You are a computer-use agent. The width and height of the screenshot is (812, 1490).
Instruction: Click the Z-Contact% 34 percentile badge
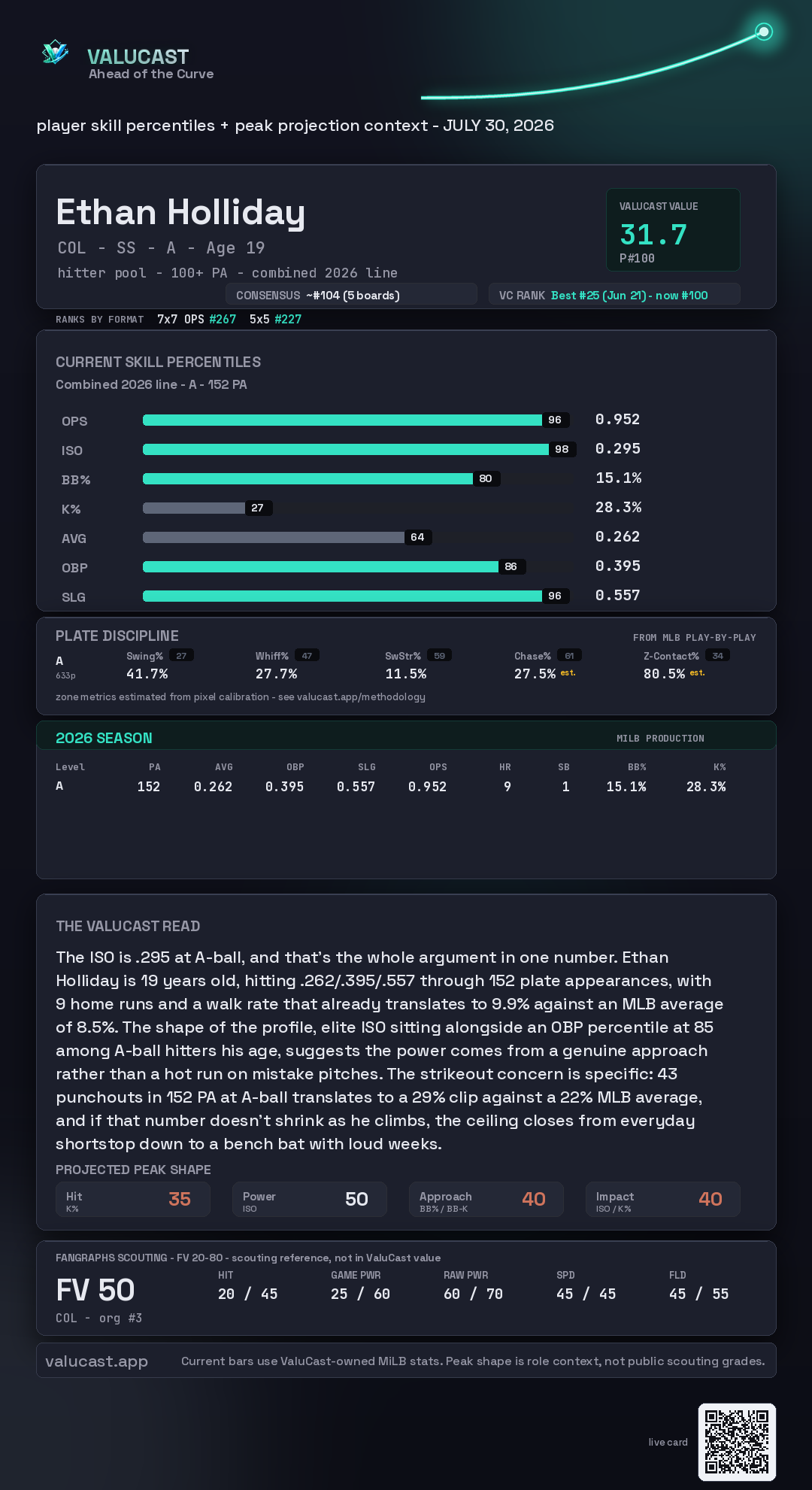[x=717, y=656]
